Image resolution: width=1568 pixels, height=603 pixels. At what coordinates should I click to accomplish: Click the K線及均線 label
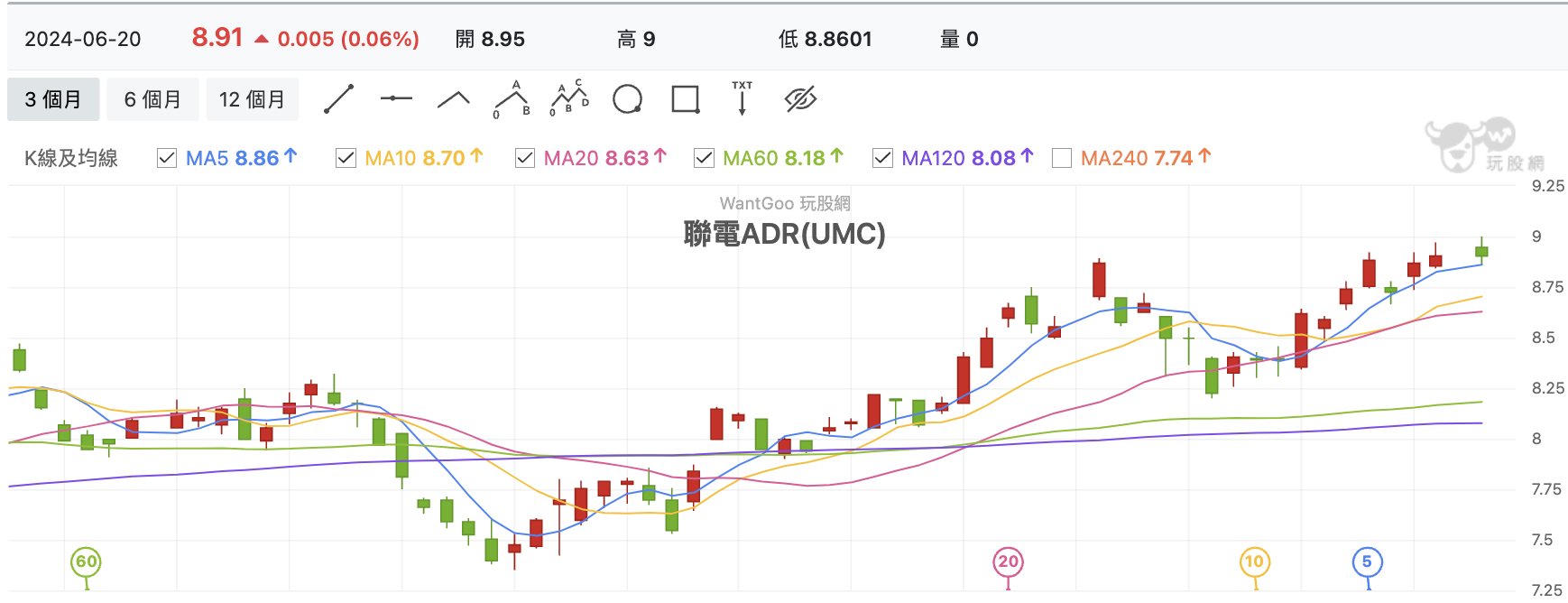pyautogui.click(x=71, y=159)
